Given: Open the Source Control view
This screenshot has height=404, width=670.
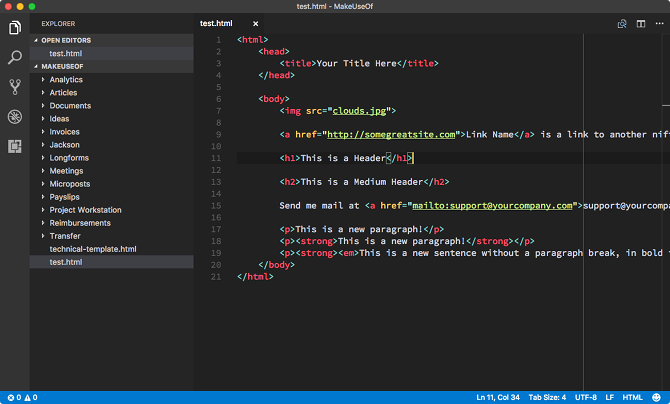Looking at the screenshot, I should coord(15,86).
